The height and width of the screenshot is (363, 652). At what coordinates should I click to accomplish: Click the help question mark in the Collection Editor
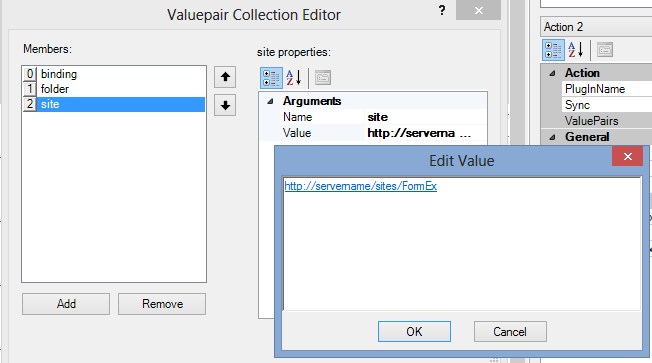[442, 10]
